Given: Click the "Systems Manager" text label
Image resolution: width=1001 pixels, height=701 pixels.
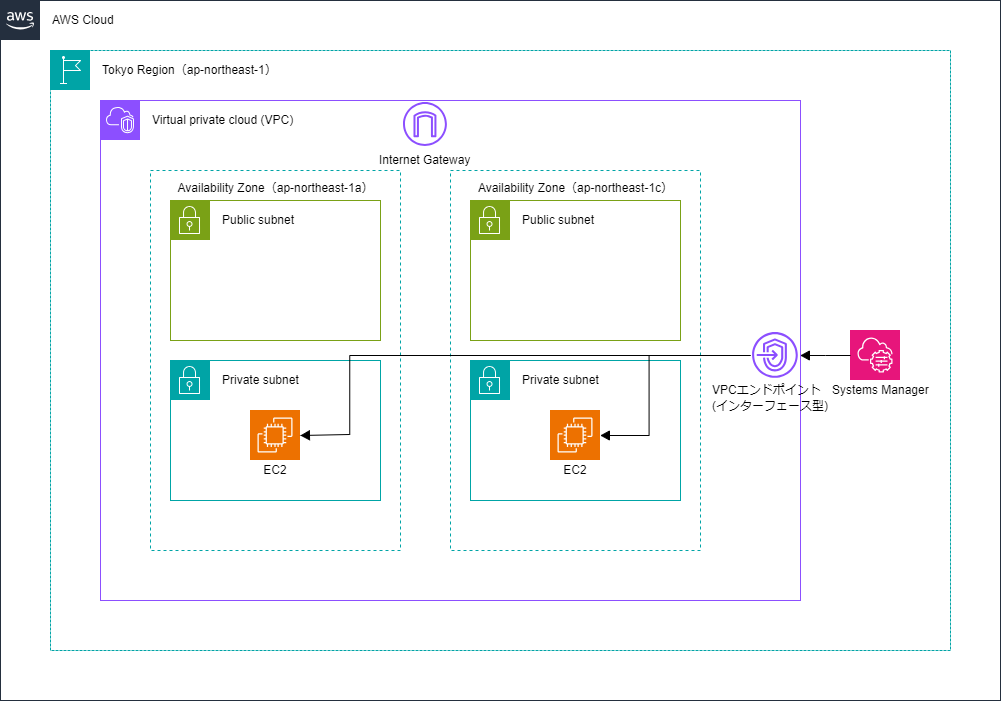Looking at the screenshot, I should [x=880, y=389].
